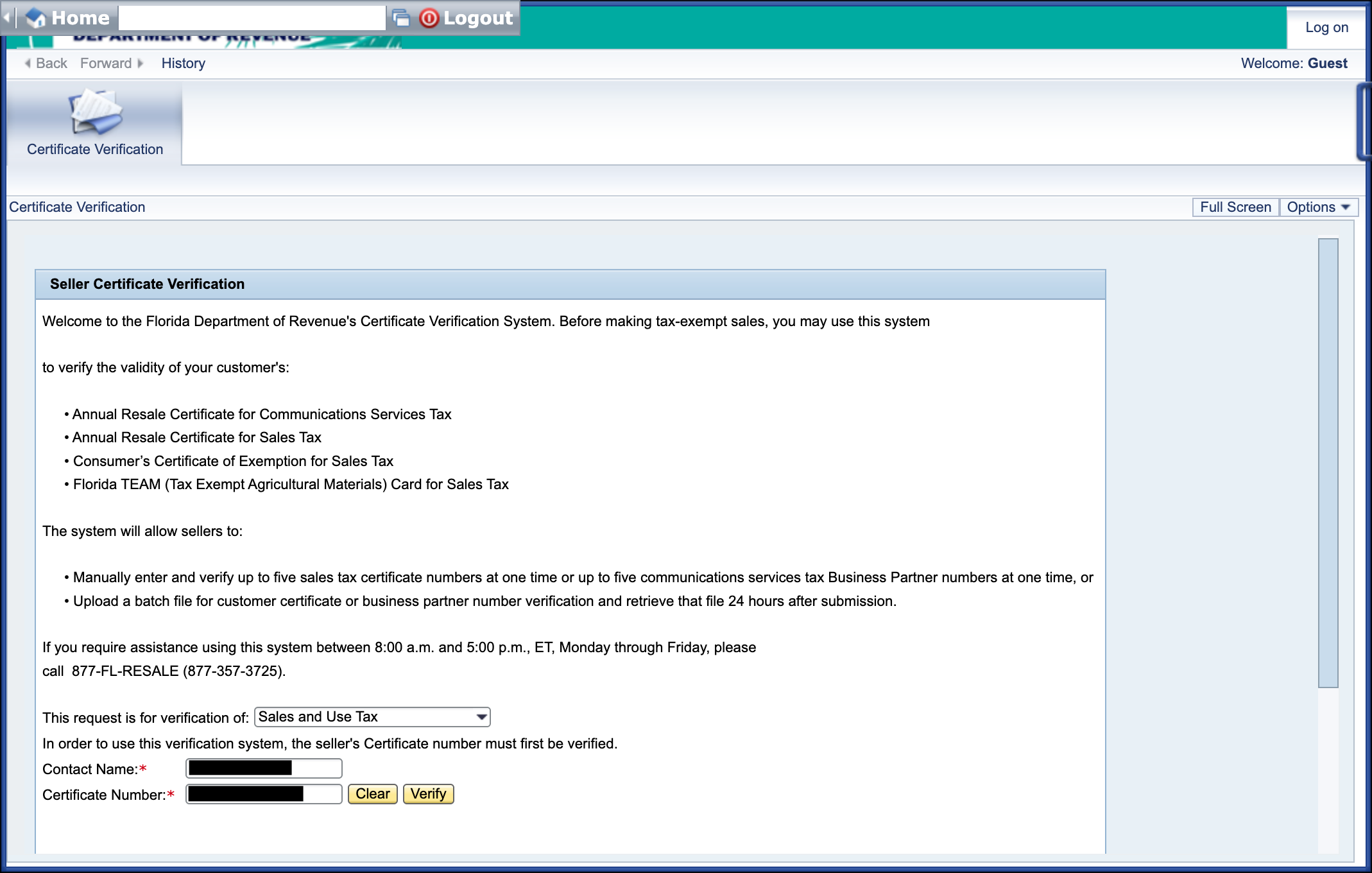
Task: Click the 'Upload a batch file' bullet text
Action: [484, 601]
